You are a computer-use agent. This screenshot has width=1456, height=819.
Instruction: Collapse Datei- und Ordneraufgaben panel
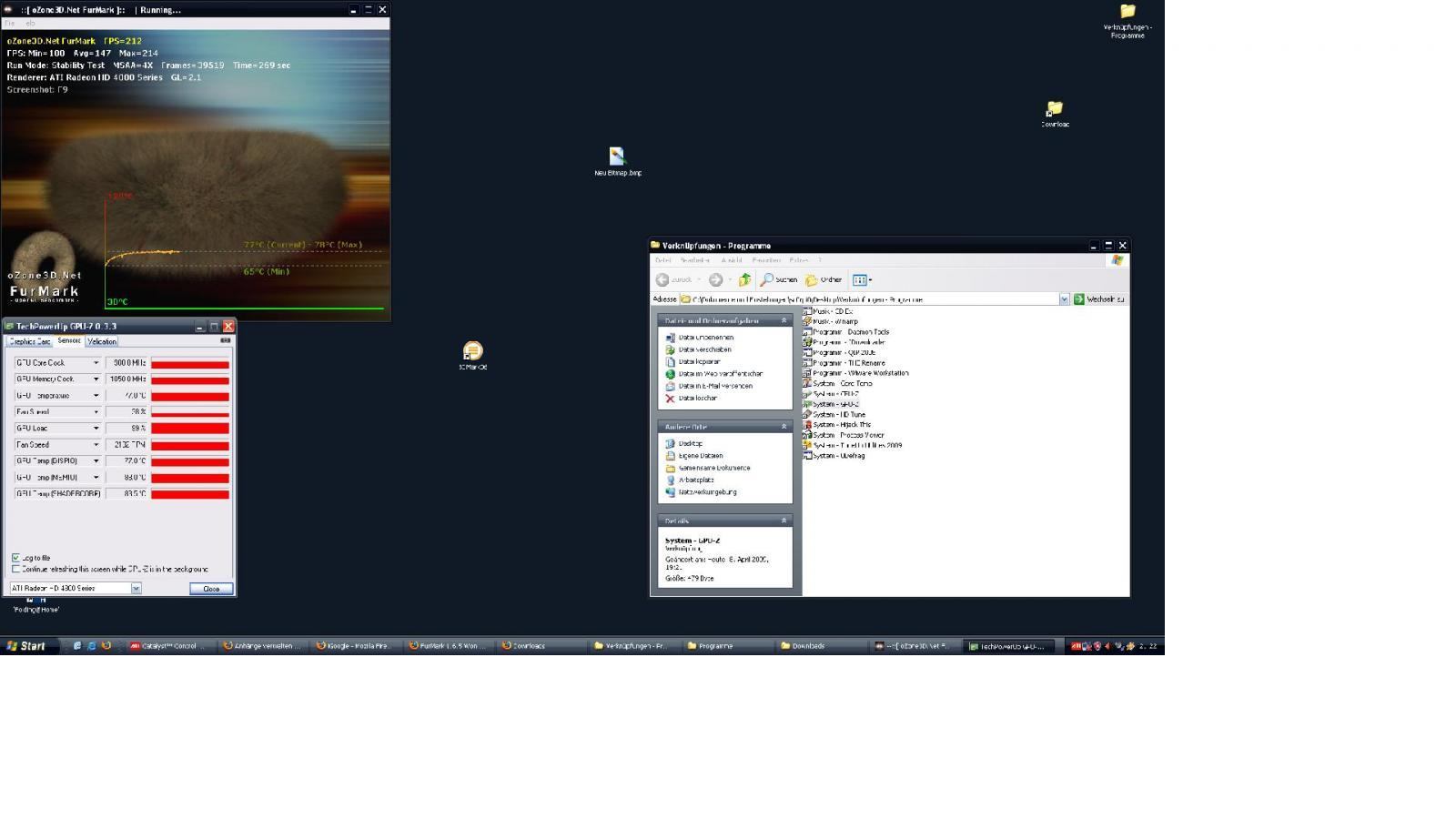784,320
